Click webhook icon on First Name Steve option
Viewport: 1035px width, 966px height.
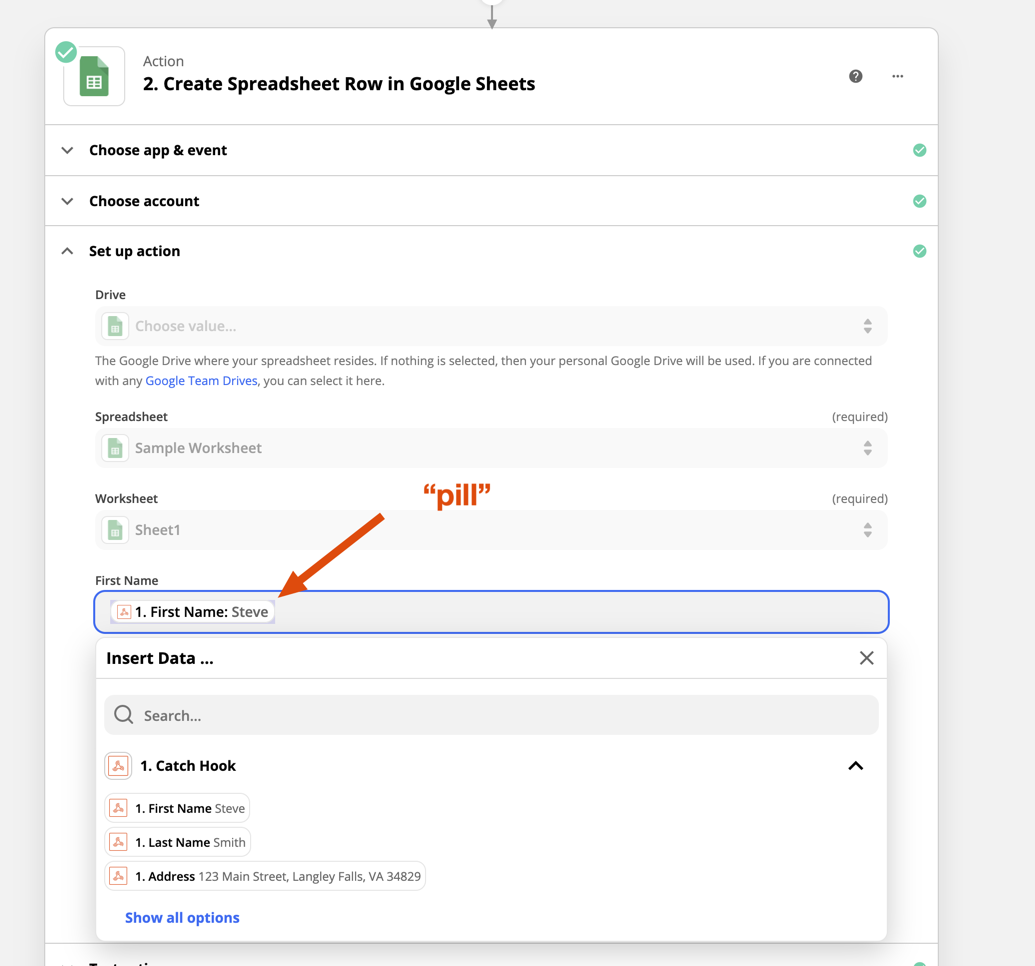coord(118,808)
